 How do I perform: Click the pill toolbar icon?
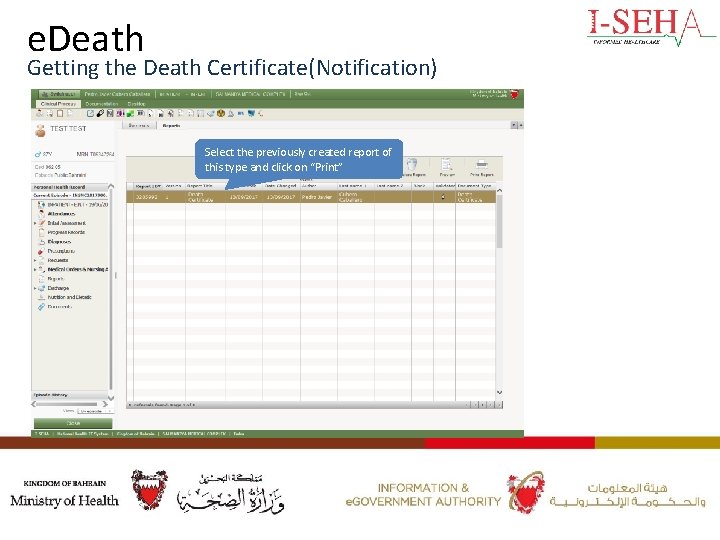[100, 113]
